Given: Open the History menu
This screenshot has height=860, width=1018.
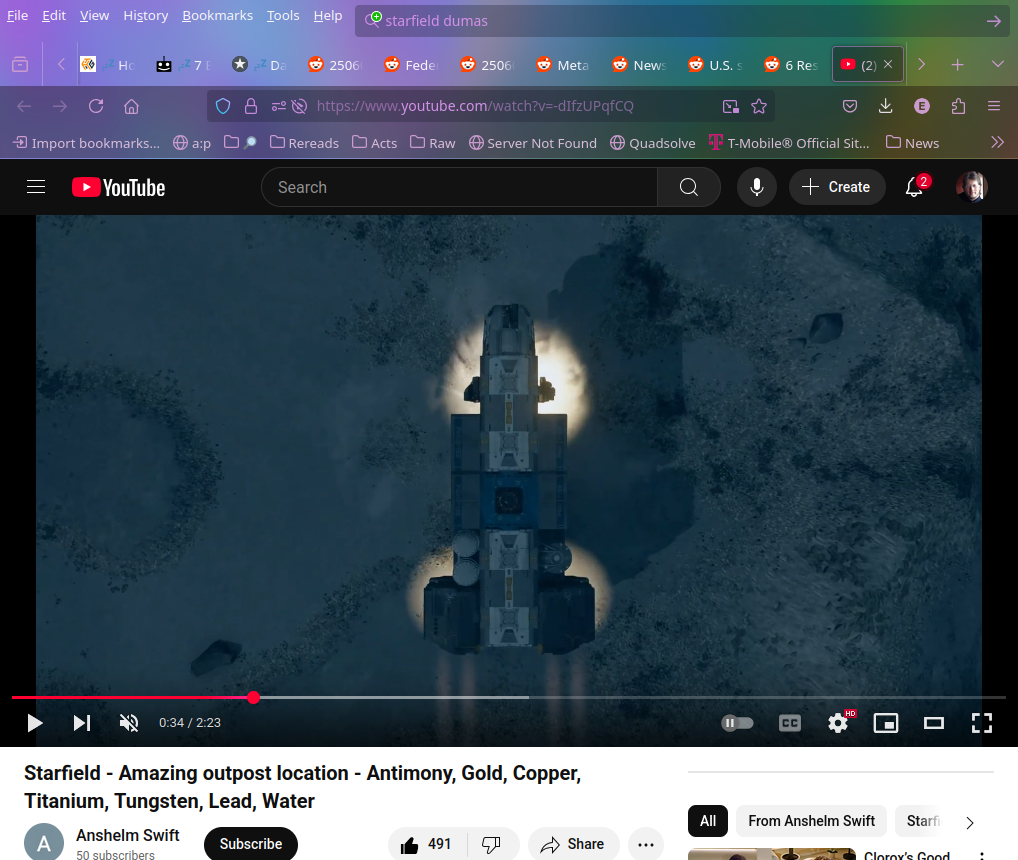Looking at the screenshot, I should tap(145, 15).
